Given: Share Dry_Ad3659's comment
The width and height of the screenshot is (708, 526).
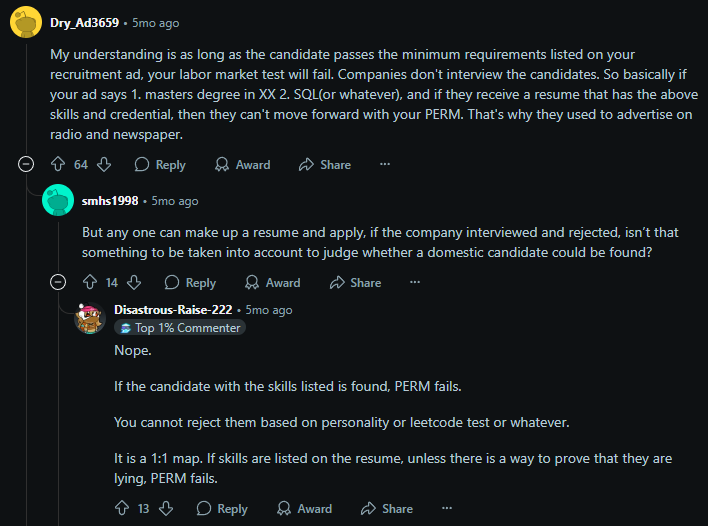Looking at the screenshot, I should tap(325, 165).
